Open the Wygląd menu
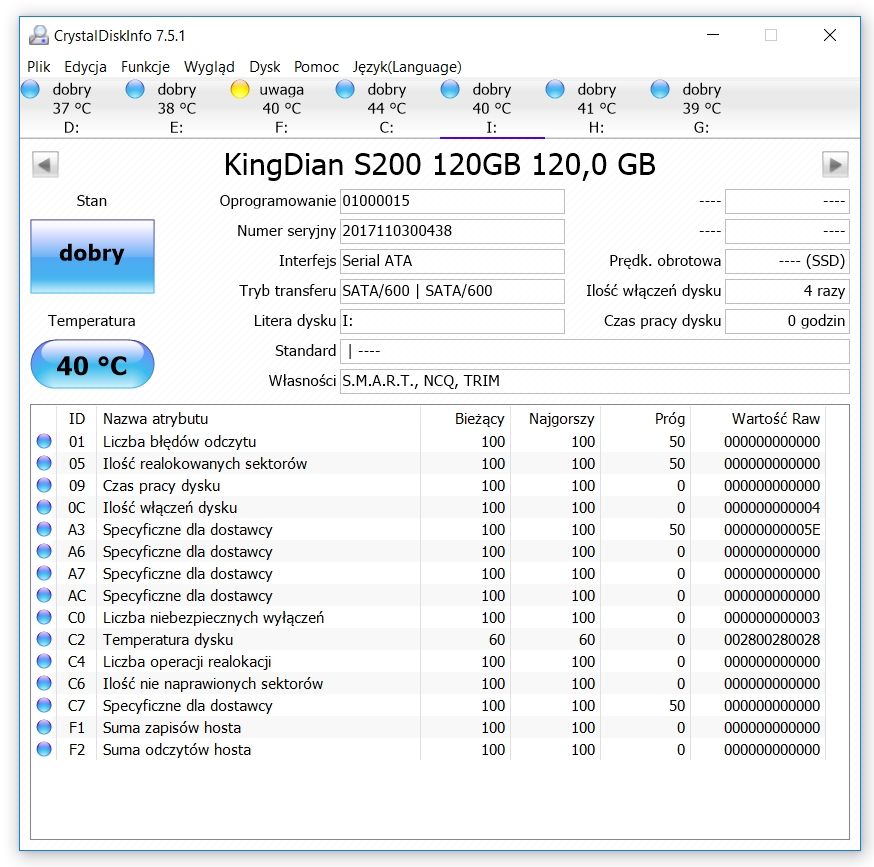This screenshot has width=874, height=867. [209, 67]
